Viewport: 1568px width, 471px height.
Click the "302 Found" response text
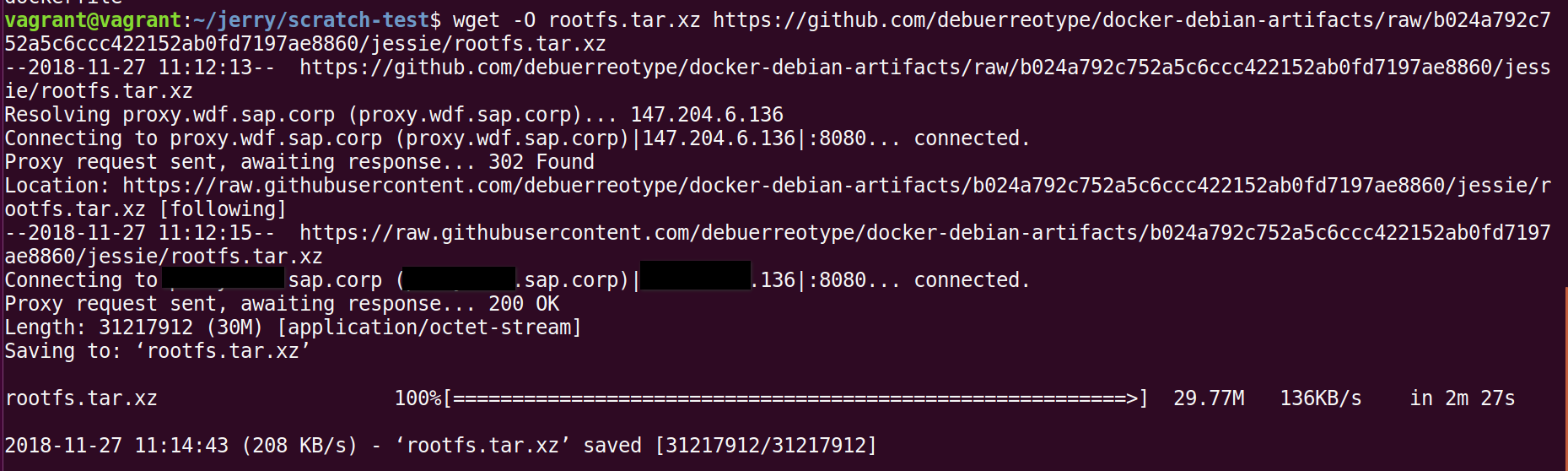[542, 161]
